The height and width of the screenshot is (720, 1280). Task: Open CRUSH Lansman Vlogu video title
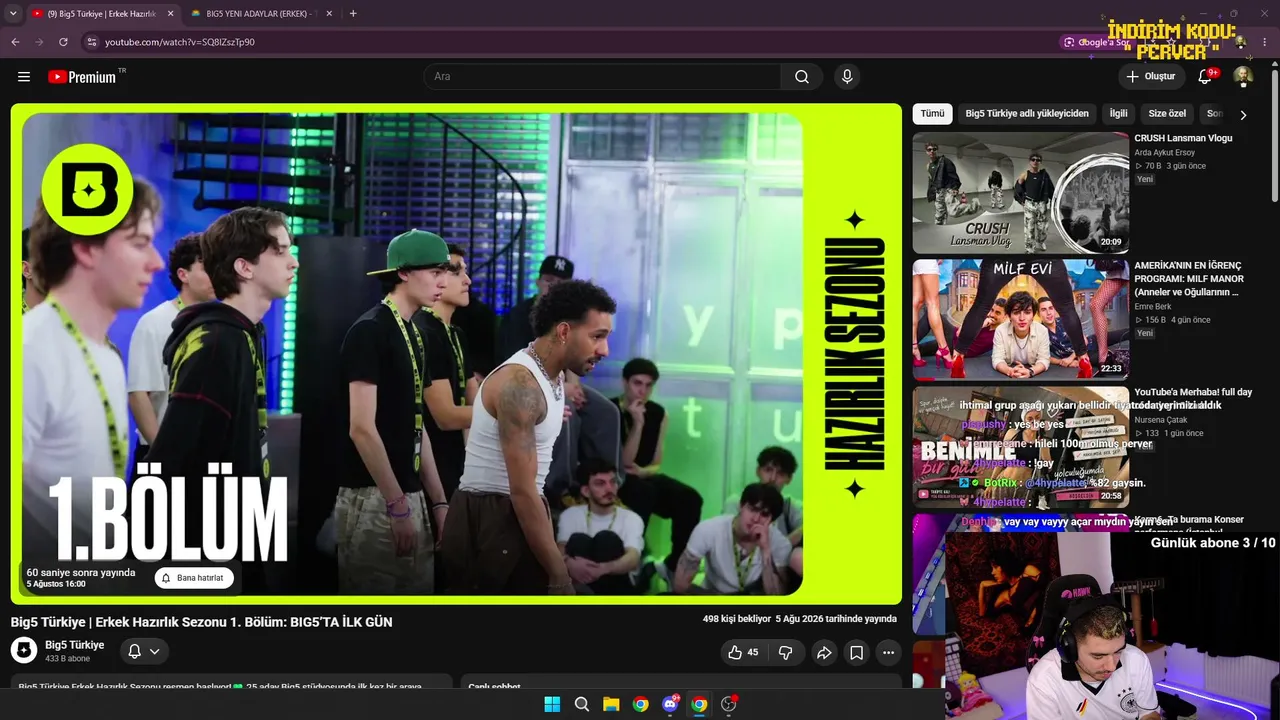[1183, 138]
